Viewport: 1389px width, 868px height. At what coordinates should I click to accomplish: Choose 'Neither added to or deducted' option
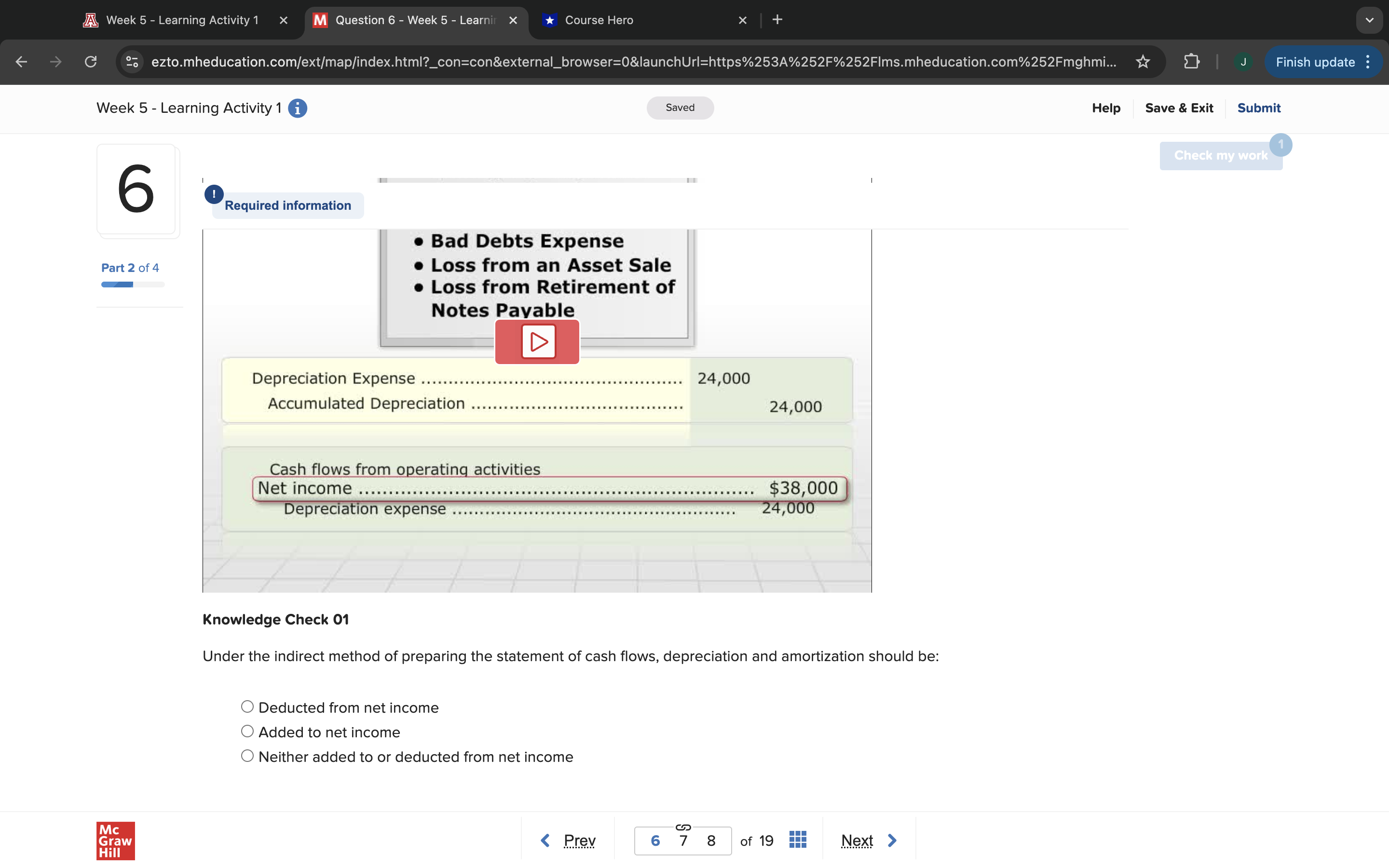(247, 756)
